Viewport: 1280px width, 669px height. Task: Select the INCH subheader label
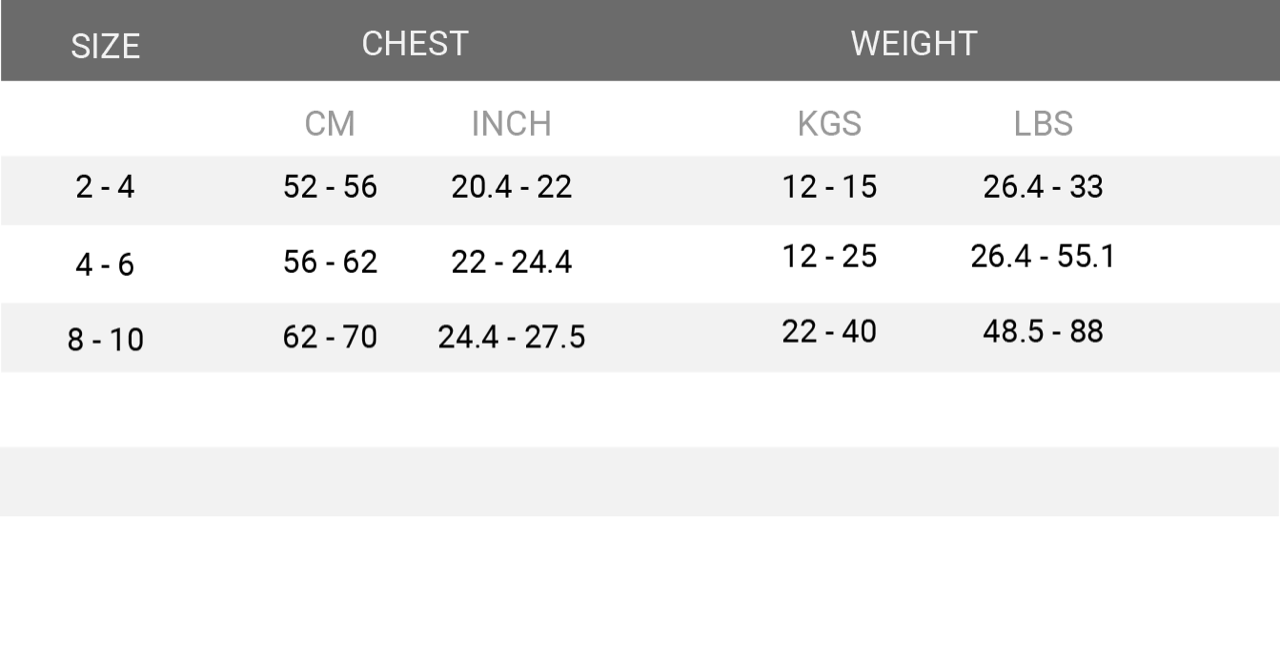pos(511,124)
